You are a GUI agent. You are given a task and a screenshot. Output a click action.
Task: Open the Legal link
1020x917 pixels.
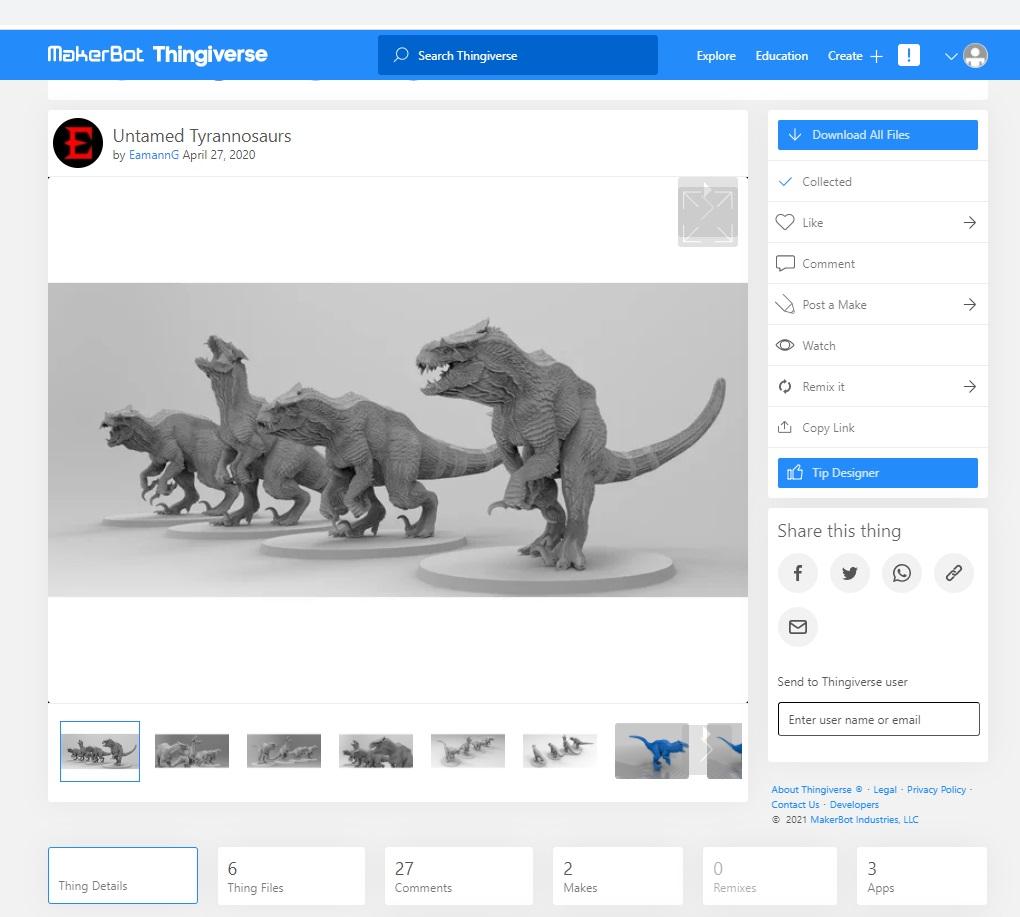coord(885,790)
